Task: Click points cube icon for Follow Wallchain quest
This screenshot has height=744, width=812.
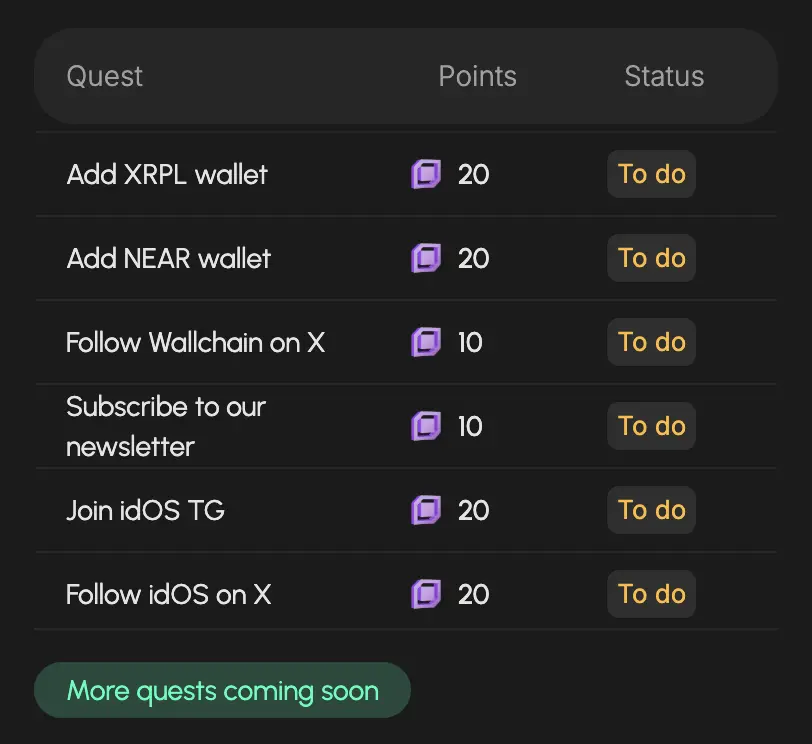Action: pyautogui.click(x=426, y=343)
